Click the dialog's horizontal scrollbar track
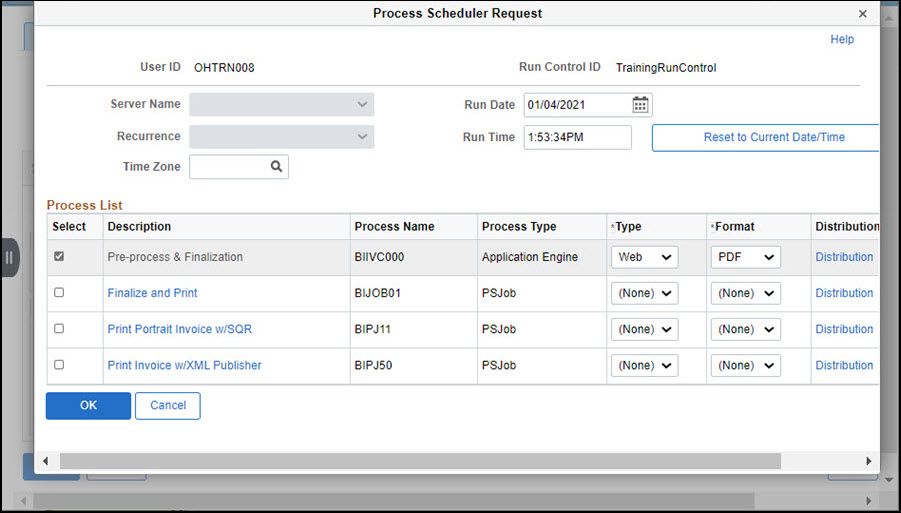The height and width of the screenshot is (513, 901). click(420, 461)
